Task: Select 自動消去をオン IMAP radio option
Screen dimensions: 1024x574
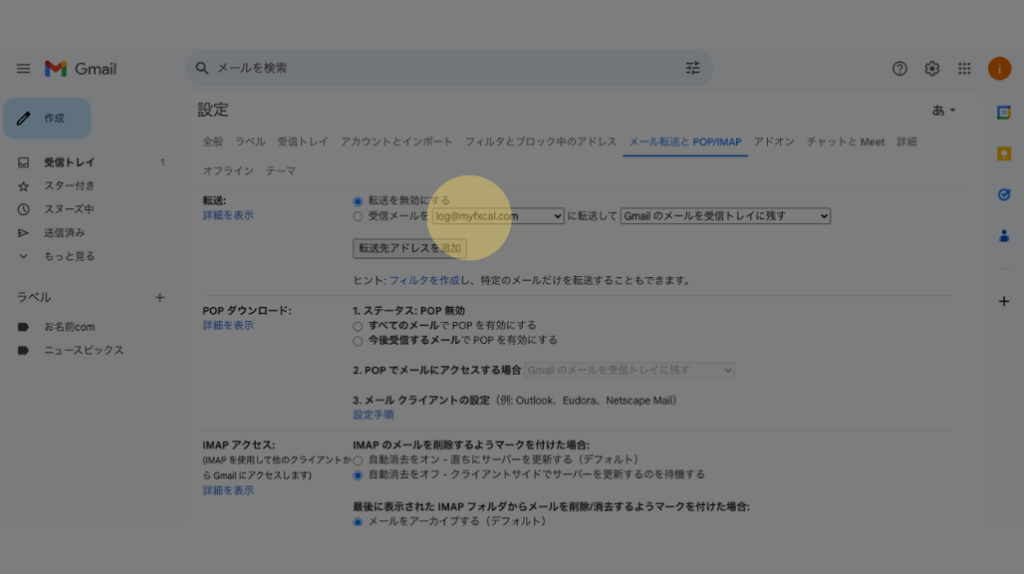Action: point(358,460)
